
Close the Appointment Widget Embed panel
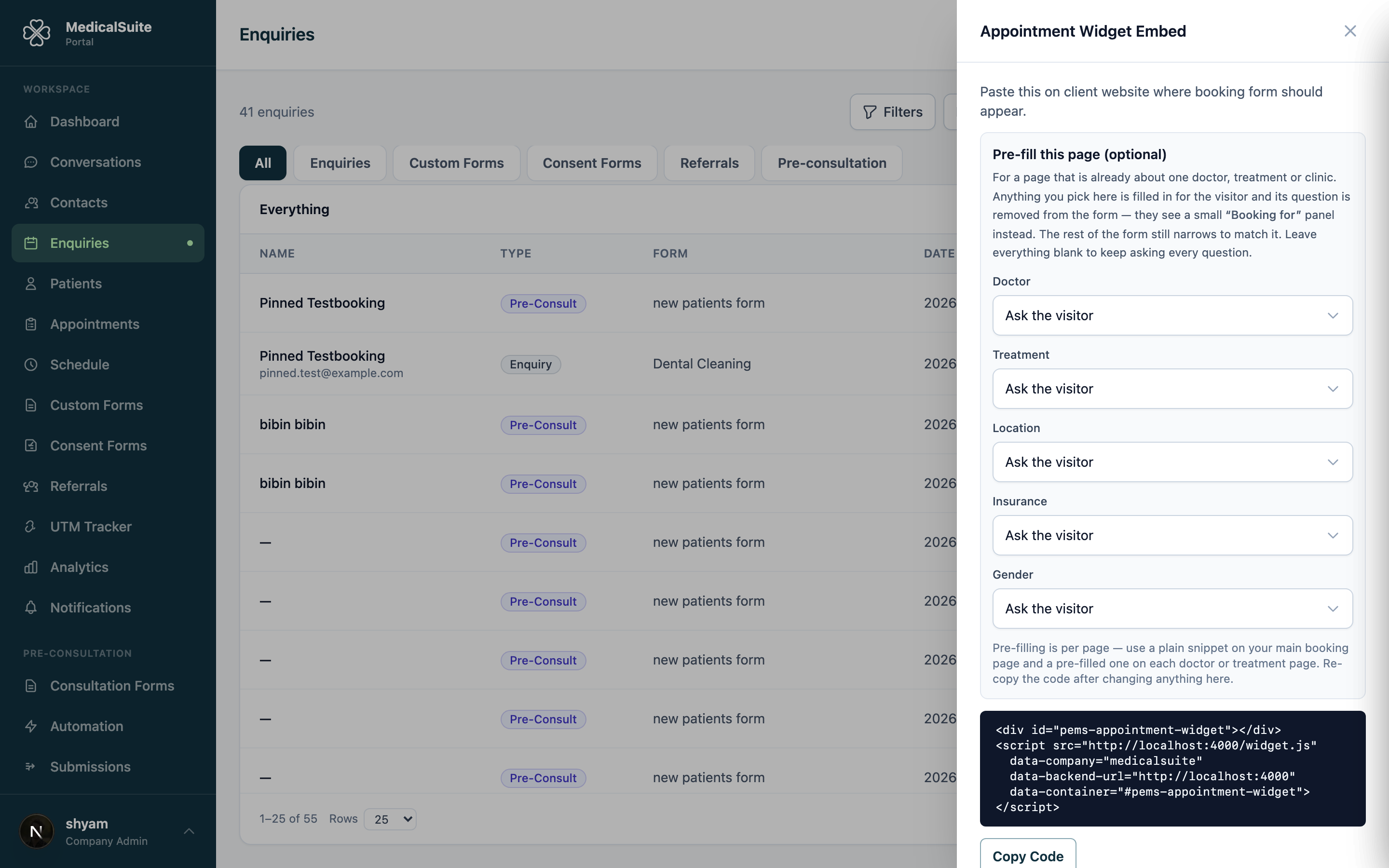pyautogui.click(x=1350, y=31)
